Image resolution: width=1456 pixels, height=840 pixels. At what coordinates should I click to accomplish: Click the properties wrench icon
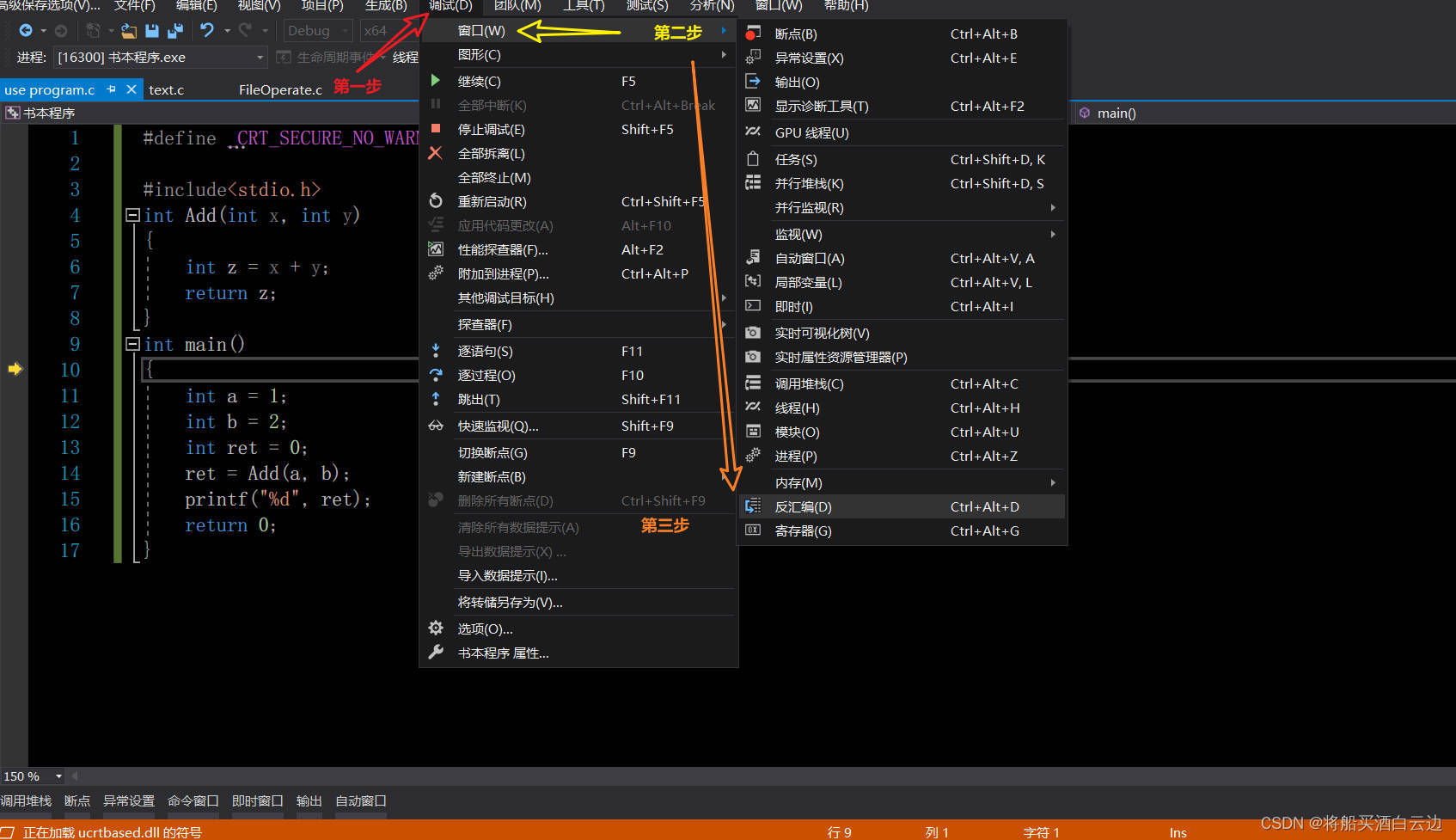pyautogui.click(x=435, y=653)
